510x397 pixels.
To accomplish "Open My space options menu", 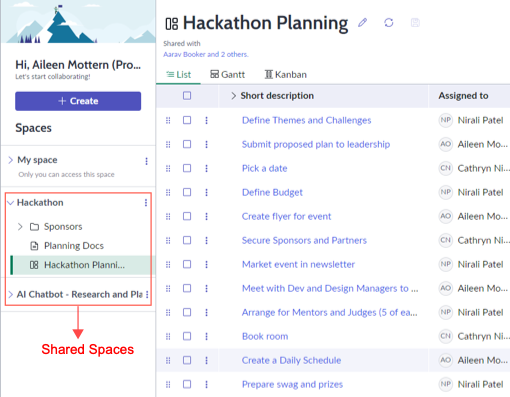I will coord(146,161).
